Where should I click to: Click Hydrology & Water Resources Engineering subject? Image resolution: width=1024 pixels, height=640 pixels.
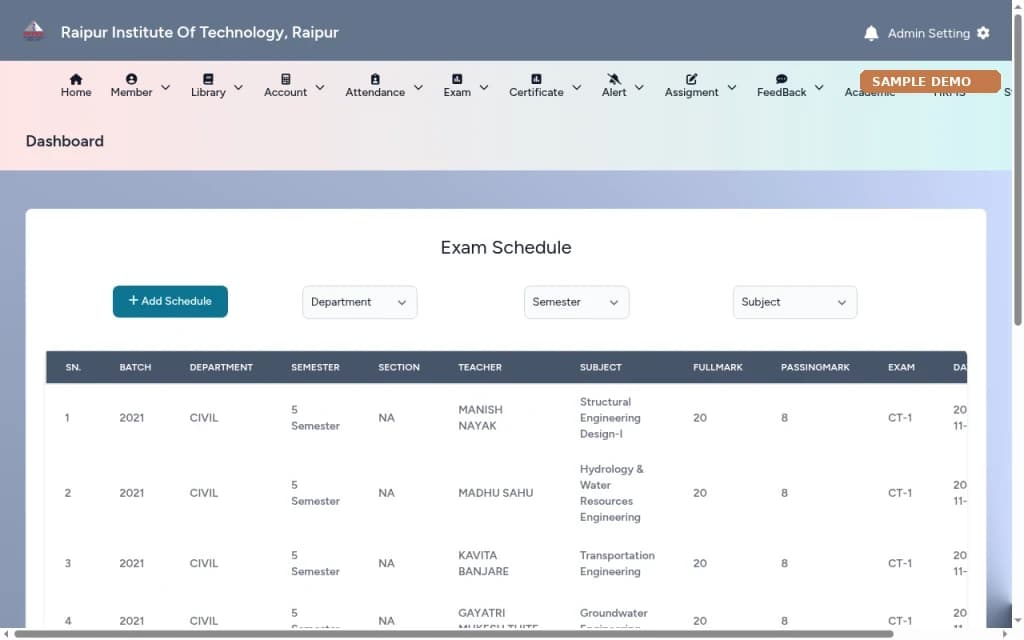tap(612, 493)
